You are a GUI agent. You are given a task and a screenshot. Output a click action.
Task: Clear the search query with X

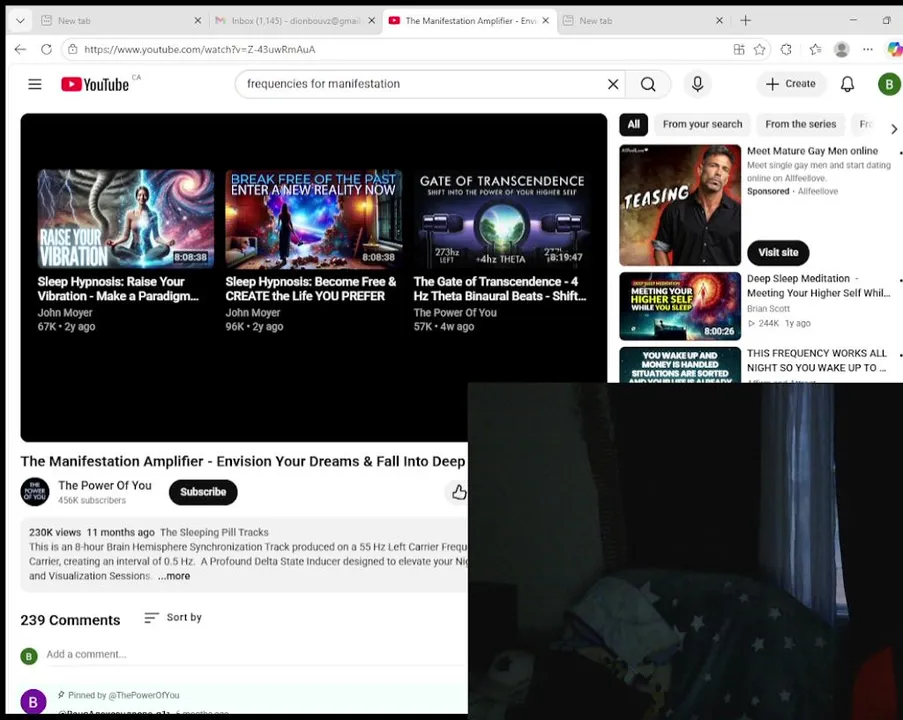click(613, 84)
